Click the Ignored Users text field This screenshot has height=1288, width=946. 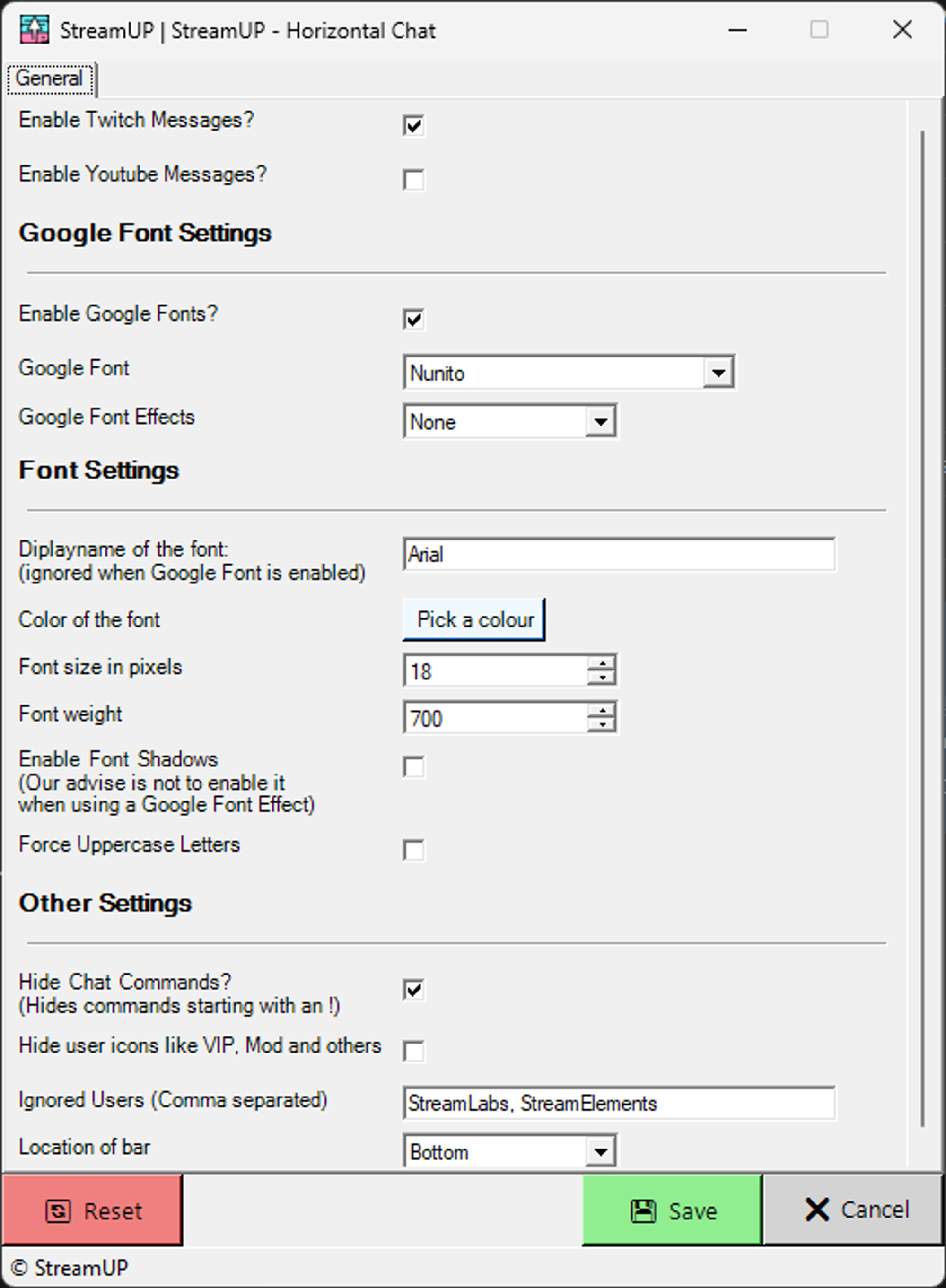point(619,1103)
